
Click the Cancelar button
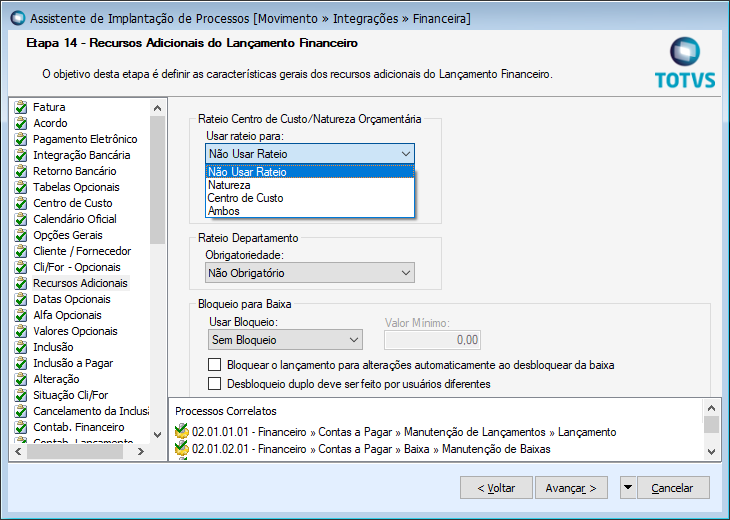click(673, 487)
